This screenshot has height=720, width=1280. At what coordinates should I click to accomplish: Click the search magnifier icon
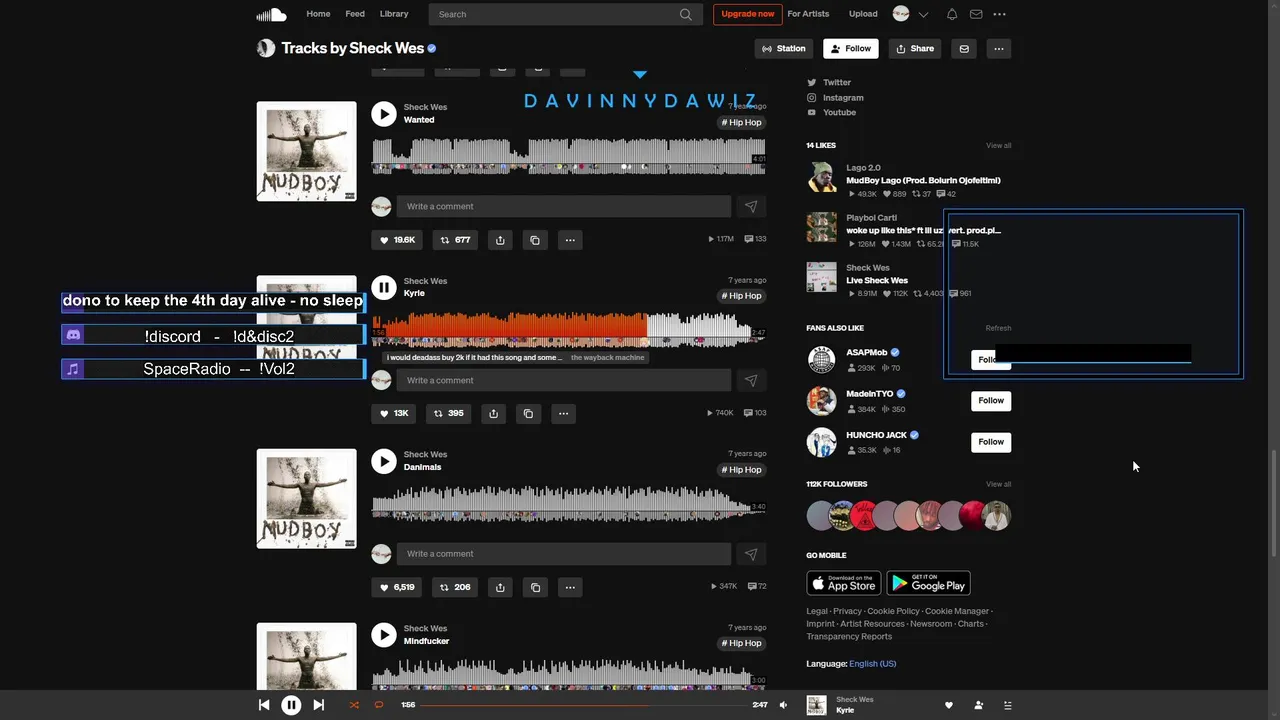(x=686, y=14)
